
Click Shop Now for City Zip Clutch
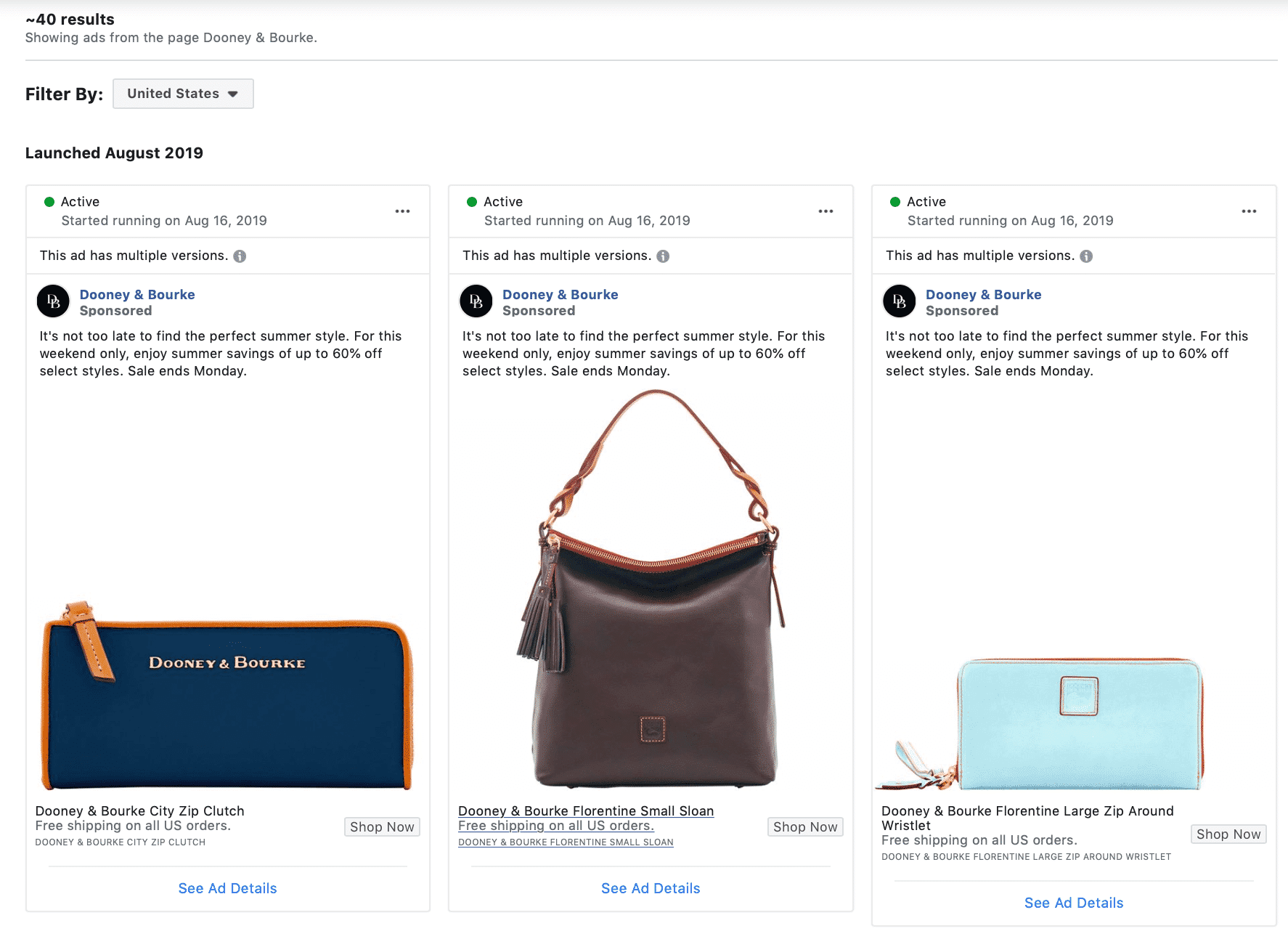pos(382,827)
